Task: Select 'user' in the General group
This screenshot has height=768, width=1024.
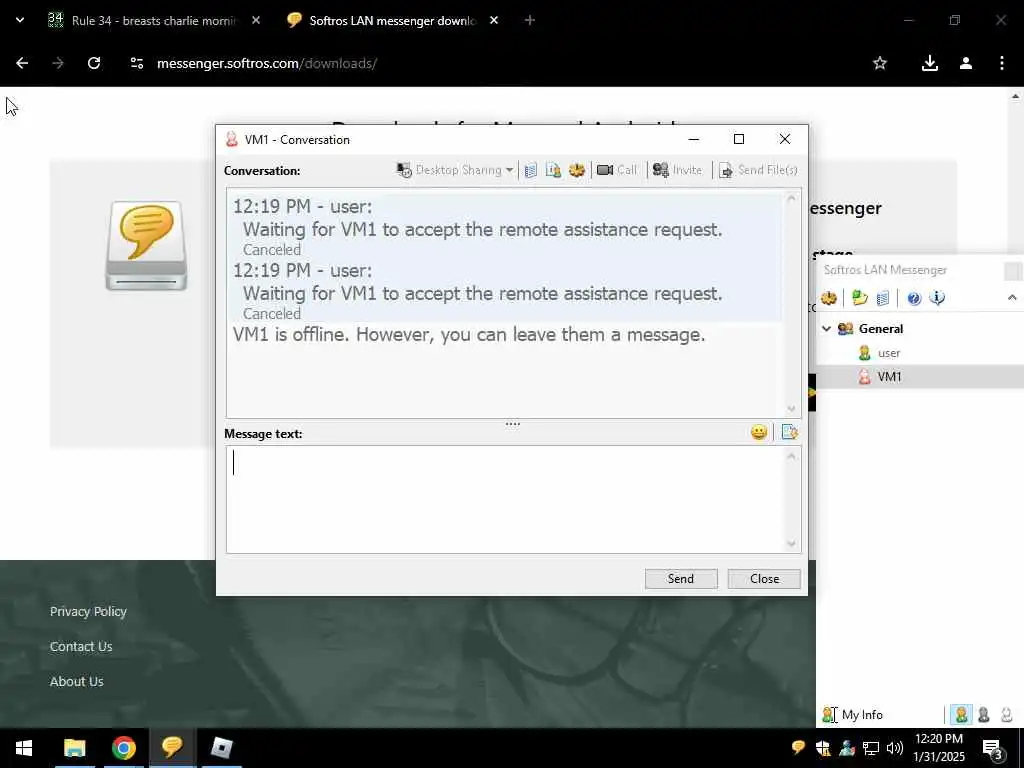Action: pos(889,353)
